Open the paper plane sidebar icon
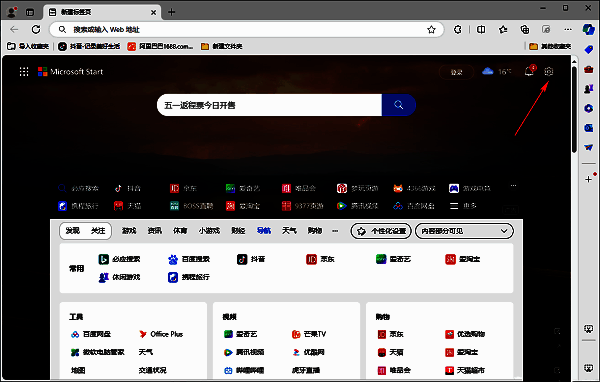This screenshot has height=382, width=600. click(x=589, y=147)
